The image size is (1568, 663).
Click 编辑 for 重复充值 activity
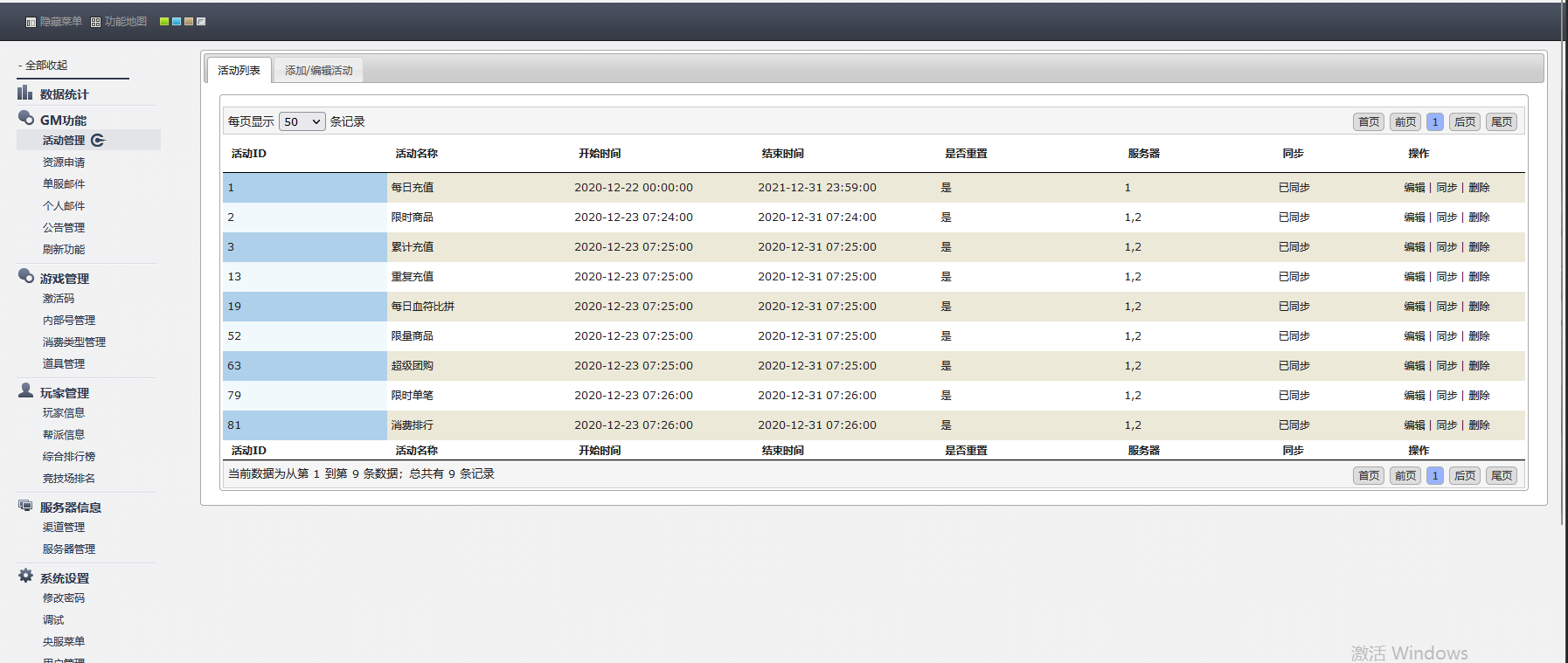[1414, 277]
